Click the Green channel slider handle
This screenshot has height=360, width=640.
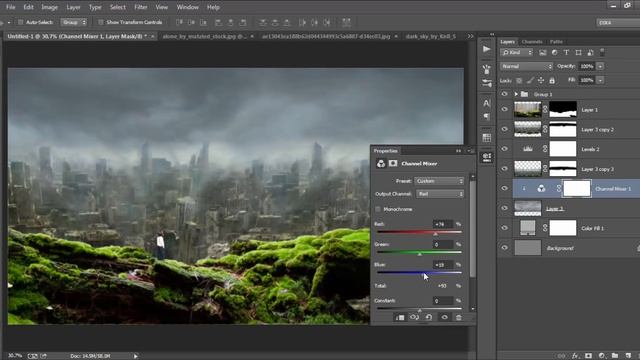coord(420,254)
